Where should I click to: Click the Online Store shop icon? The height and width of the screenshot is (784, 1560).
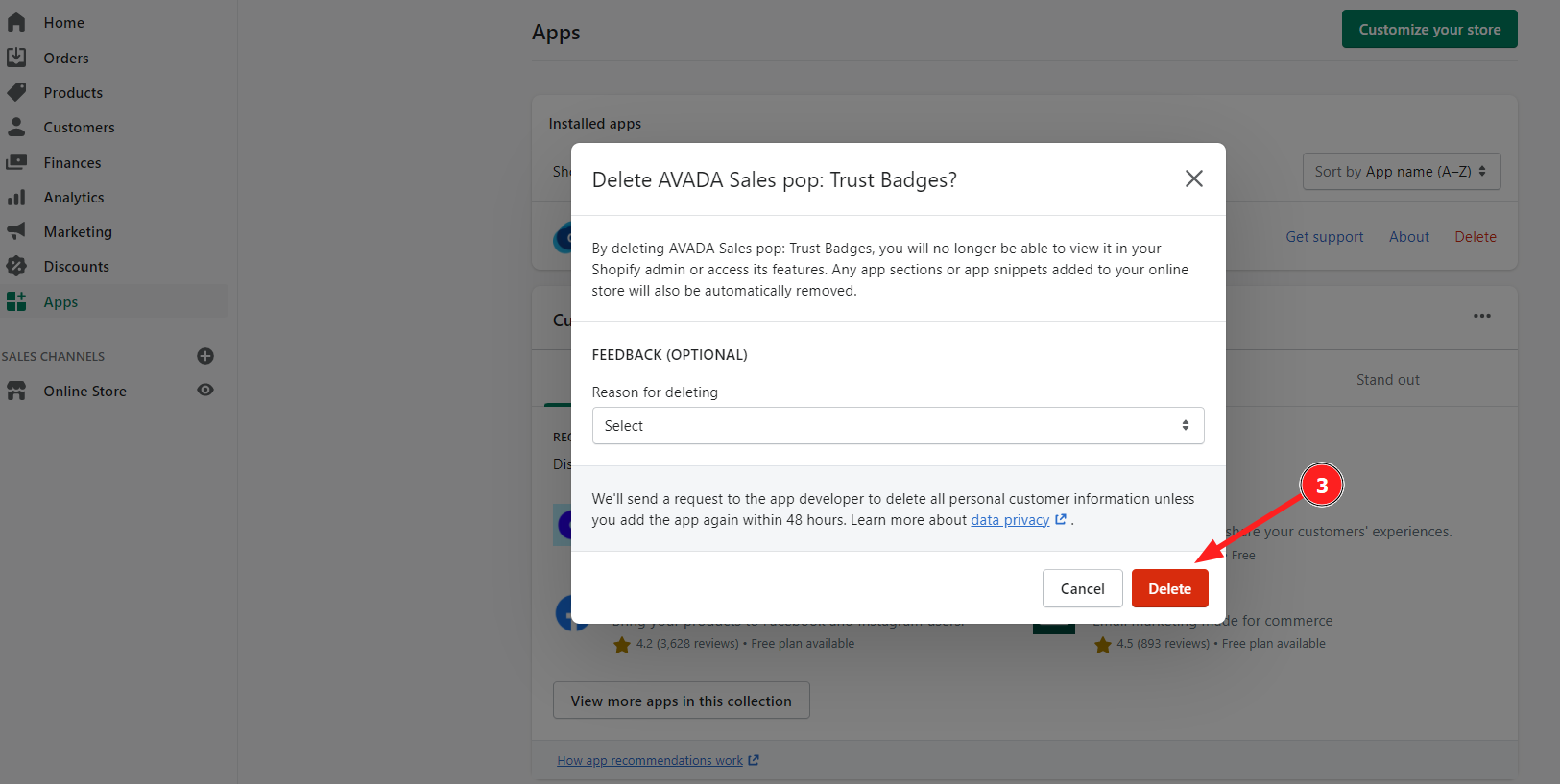(x=16, y=391)
